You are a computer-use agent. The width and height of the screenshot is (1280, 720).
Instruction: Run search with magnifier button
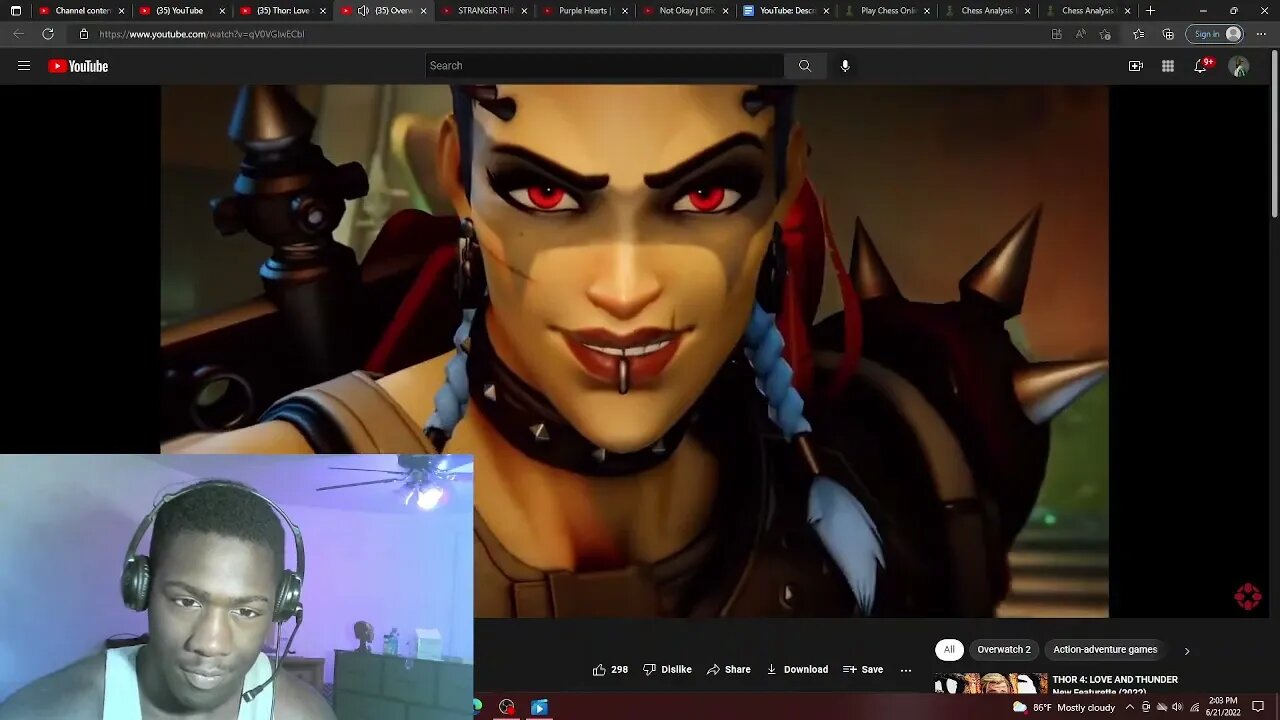click(805, 66)
